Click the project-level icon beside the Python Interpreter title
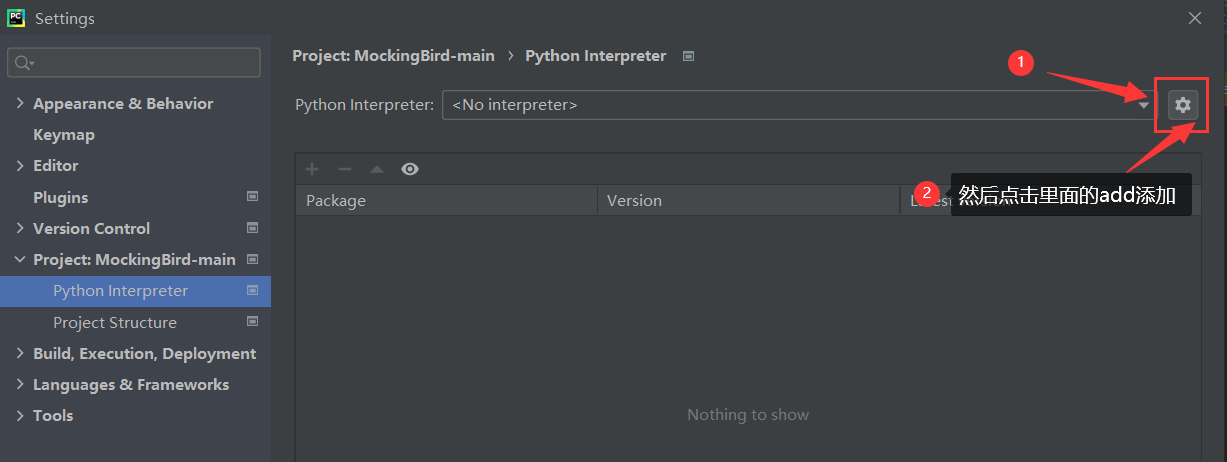 point(688,56)
